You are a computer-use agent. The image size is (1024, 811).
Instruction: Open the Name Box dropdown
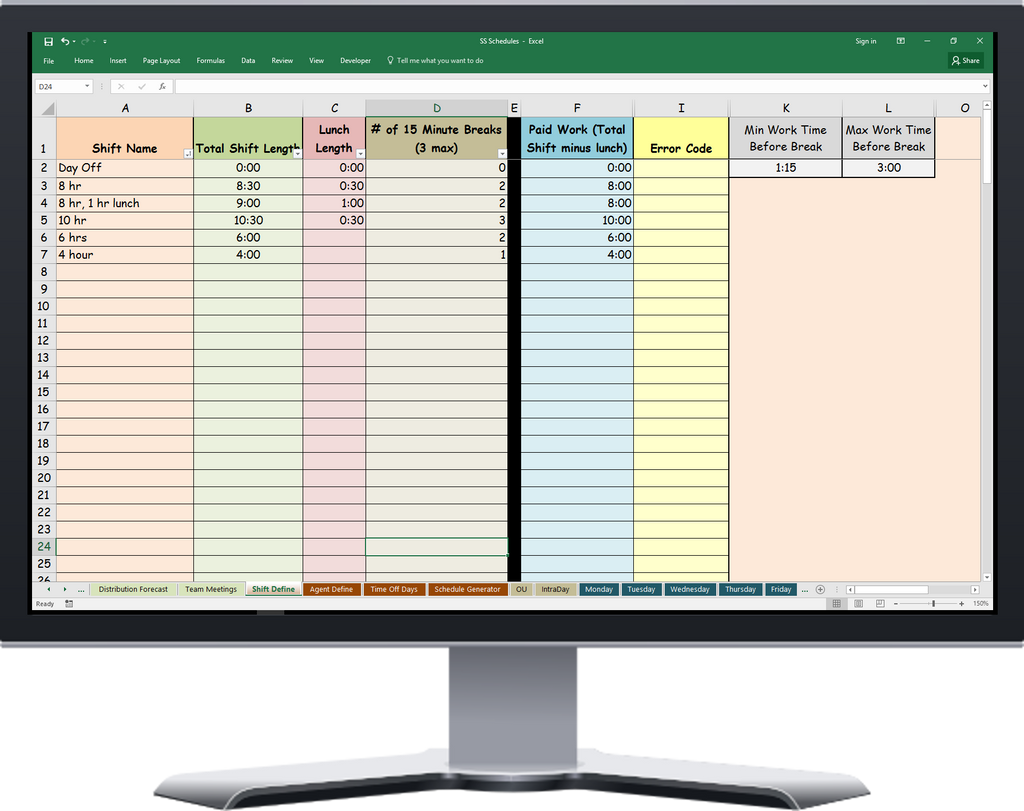point(86,86)
